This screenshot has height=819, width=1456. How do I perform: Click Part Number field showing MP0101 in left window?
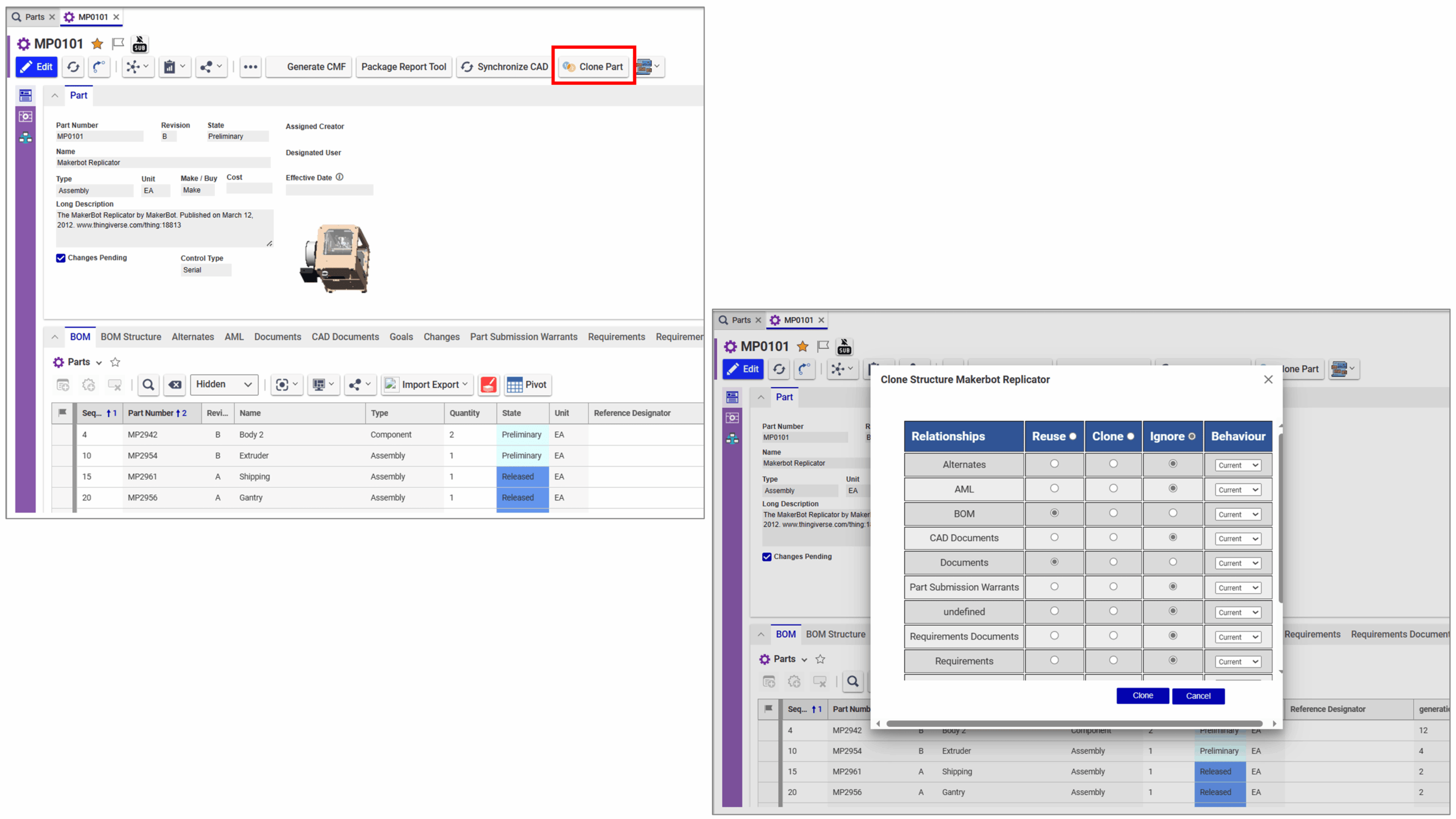[x=100, y=136]
